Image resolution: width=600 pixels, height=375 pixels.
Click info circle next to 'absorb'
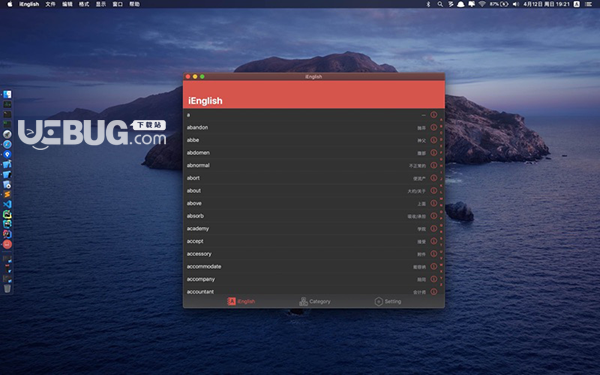pos(434,216)
